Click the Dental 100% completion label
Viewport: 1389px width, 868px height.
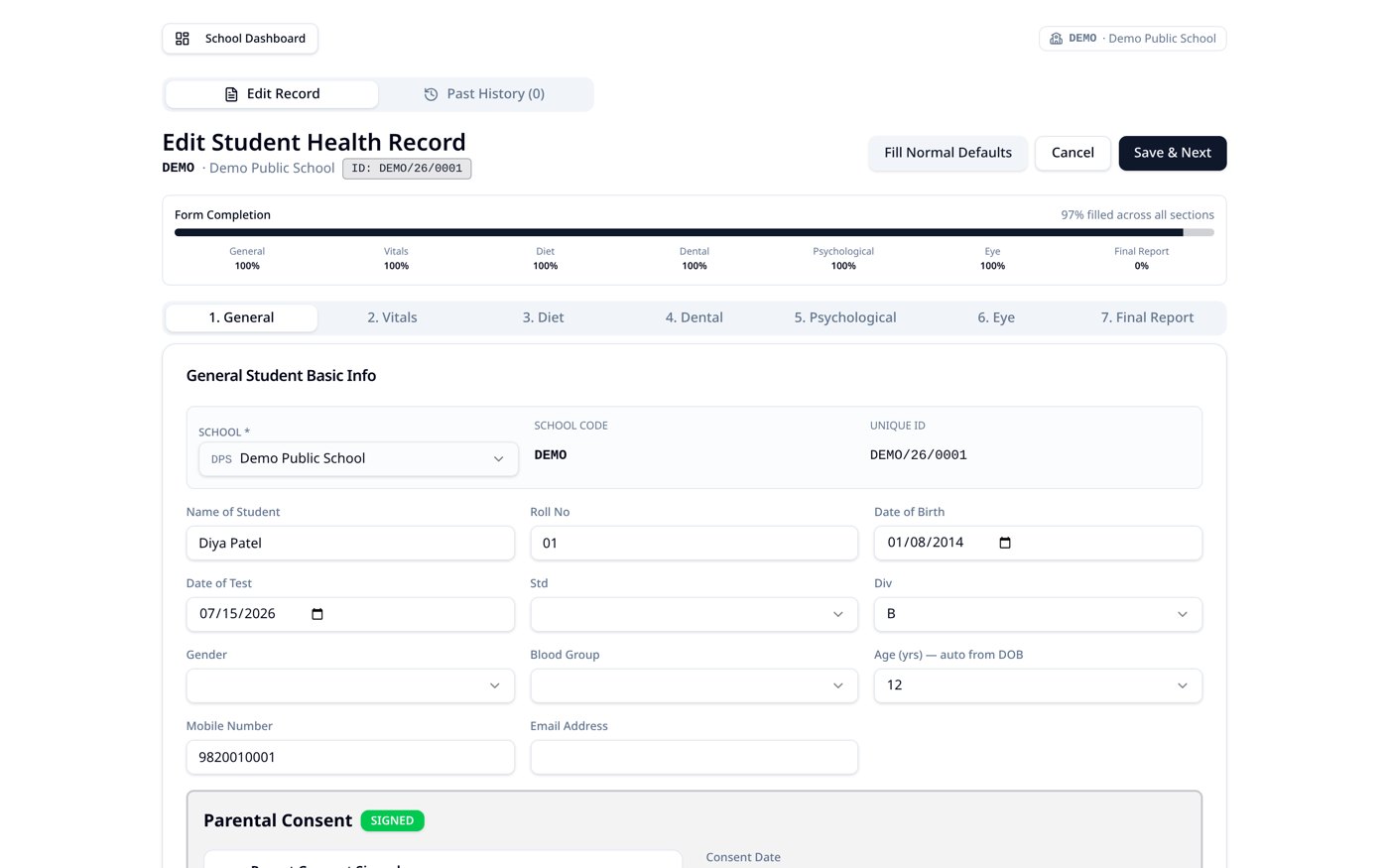click(x=694, y=259)
